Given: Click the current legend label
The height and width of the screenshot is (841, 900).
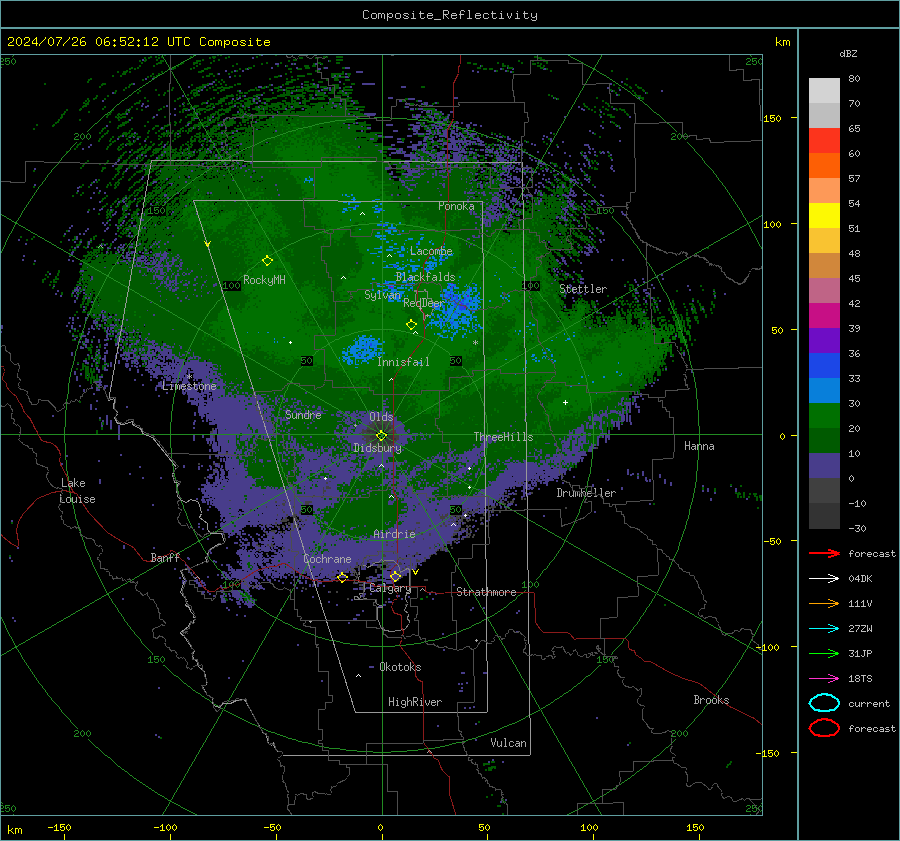Looking at the screenshot, I should click(869, 703).
